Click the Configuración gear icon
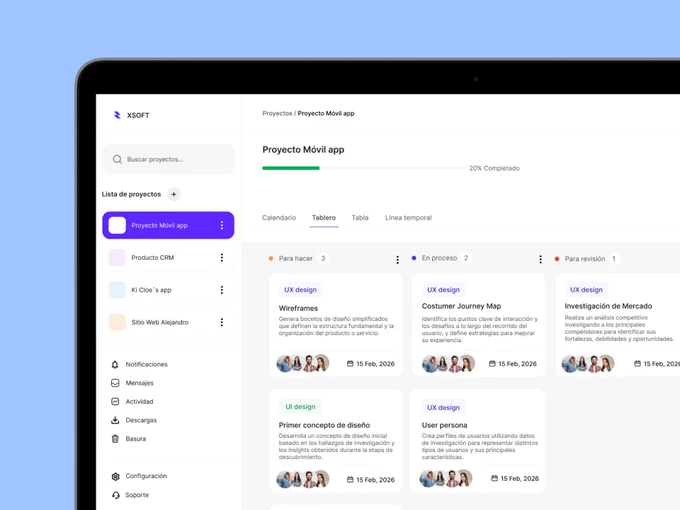The image size is (680, 510). [x=115, y=476]
